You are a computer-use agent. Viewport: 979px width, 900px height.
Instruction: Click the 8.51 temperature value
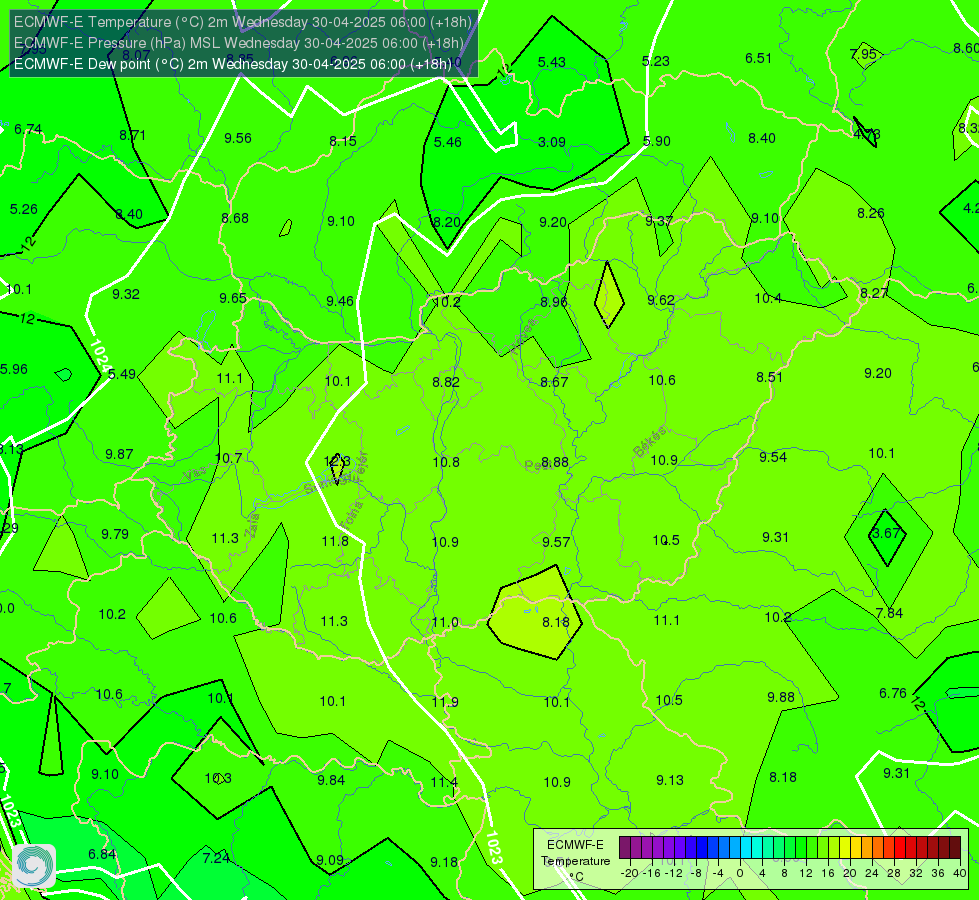[x=769, y=377]
